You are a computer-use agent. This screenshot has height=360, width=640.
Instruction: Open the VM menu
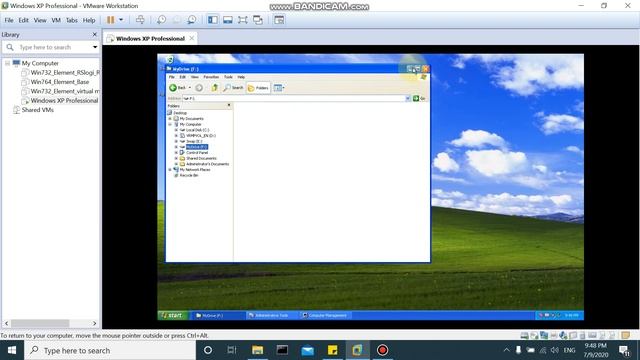tap(56, 20)
